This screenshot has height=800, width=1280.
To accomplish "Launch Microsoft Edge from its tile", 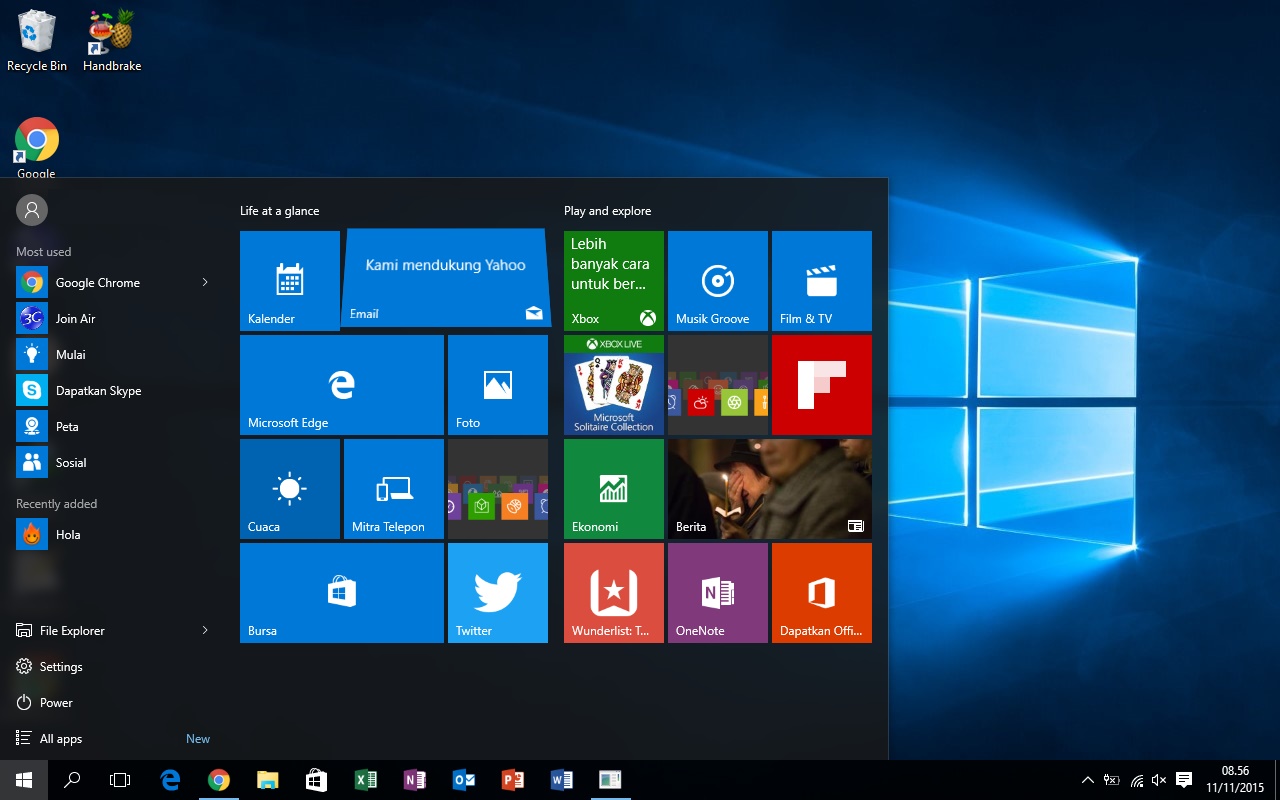I will 341,384.
